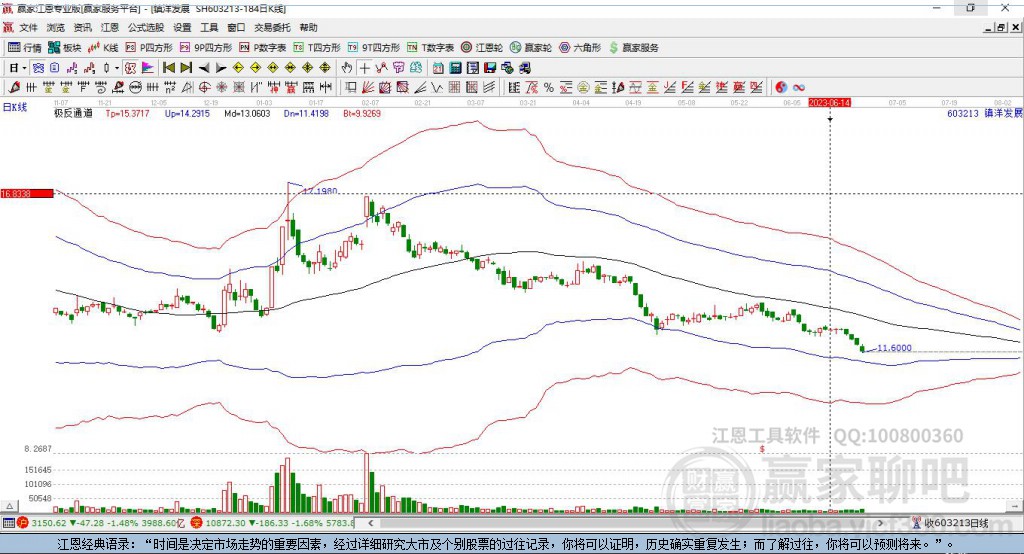Launch the 江恩轮 Gann wheel
The image size is (1024, 554).
pyautogui.click(x=482, y=48)
